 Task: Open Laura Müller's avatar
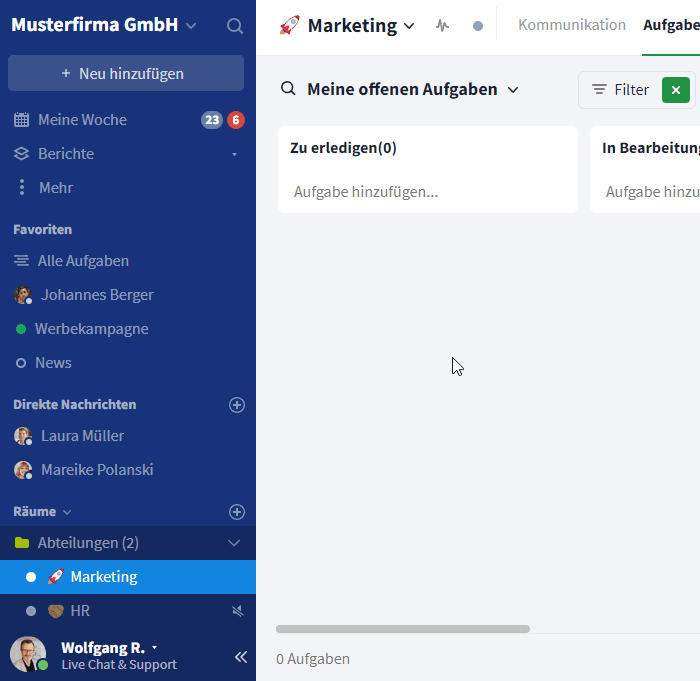tap(23, 436)
